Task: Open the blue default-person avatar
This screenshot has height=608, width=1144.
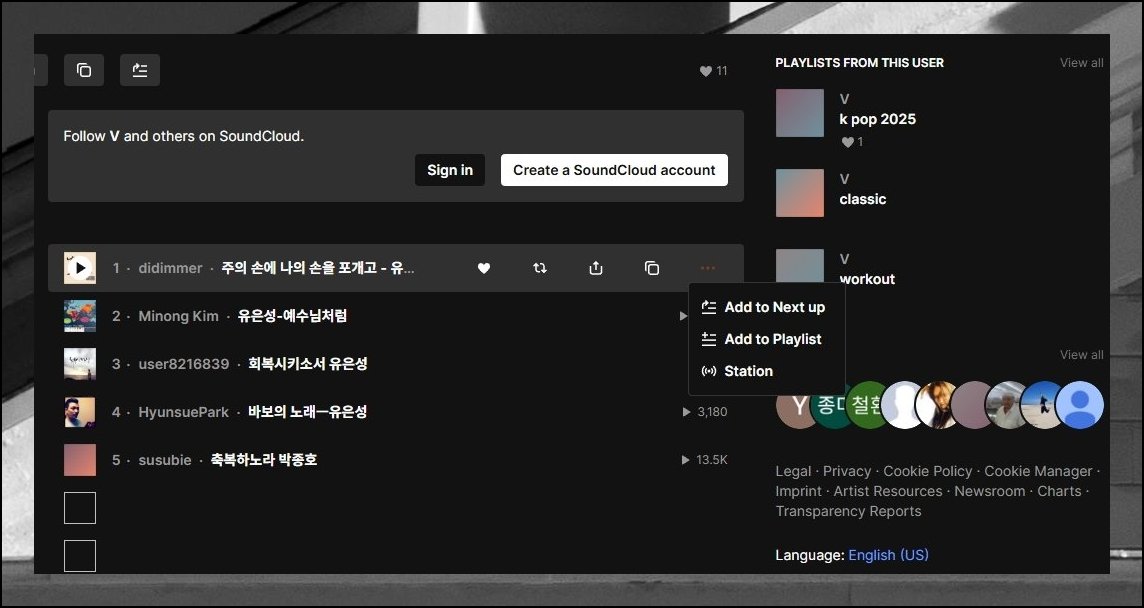Action: (1080, 405)
